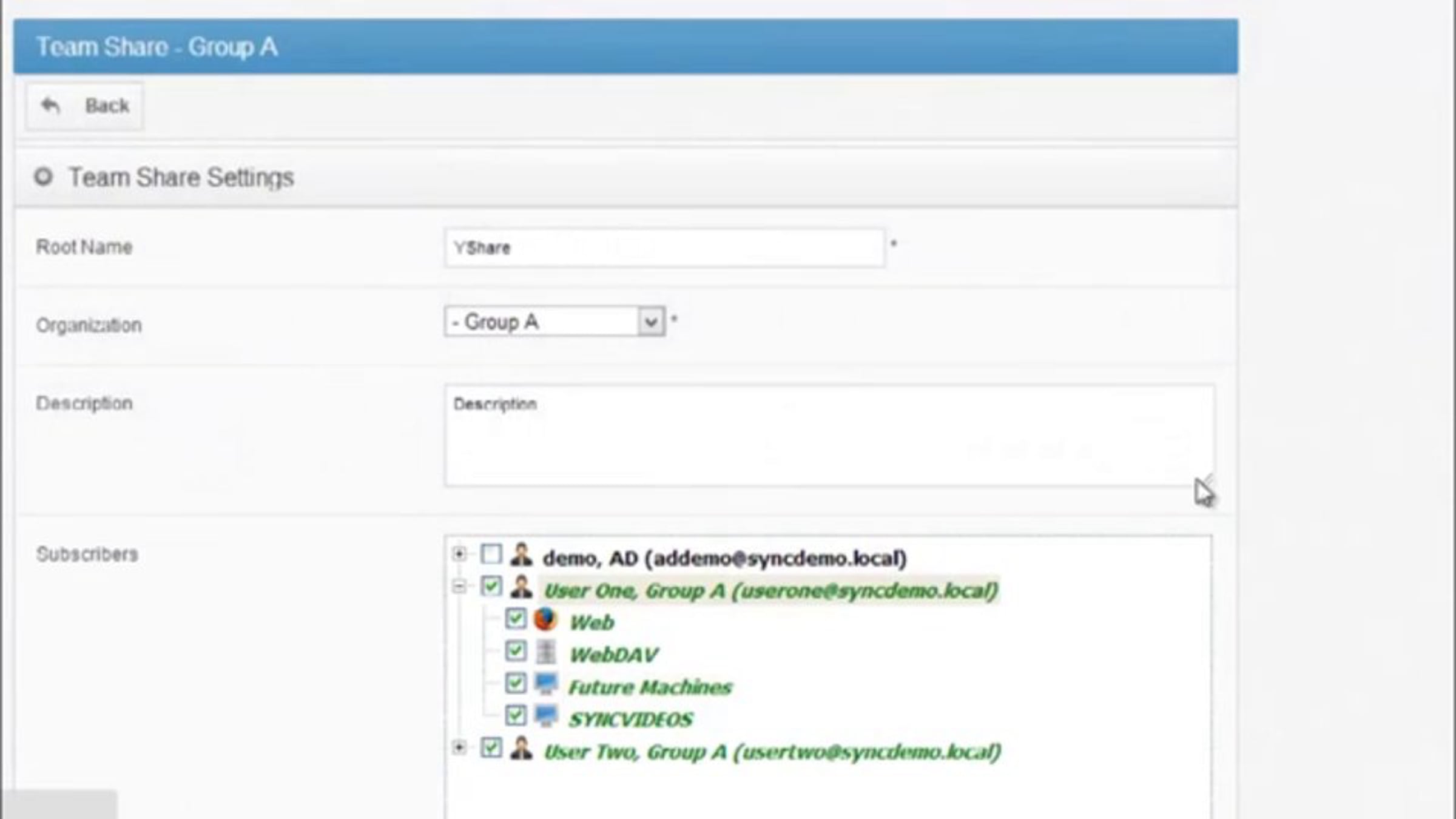
Task: Go back using the Back button
Action: point(84,106)
